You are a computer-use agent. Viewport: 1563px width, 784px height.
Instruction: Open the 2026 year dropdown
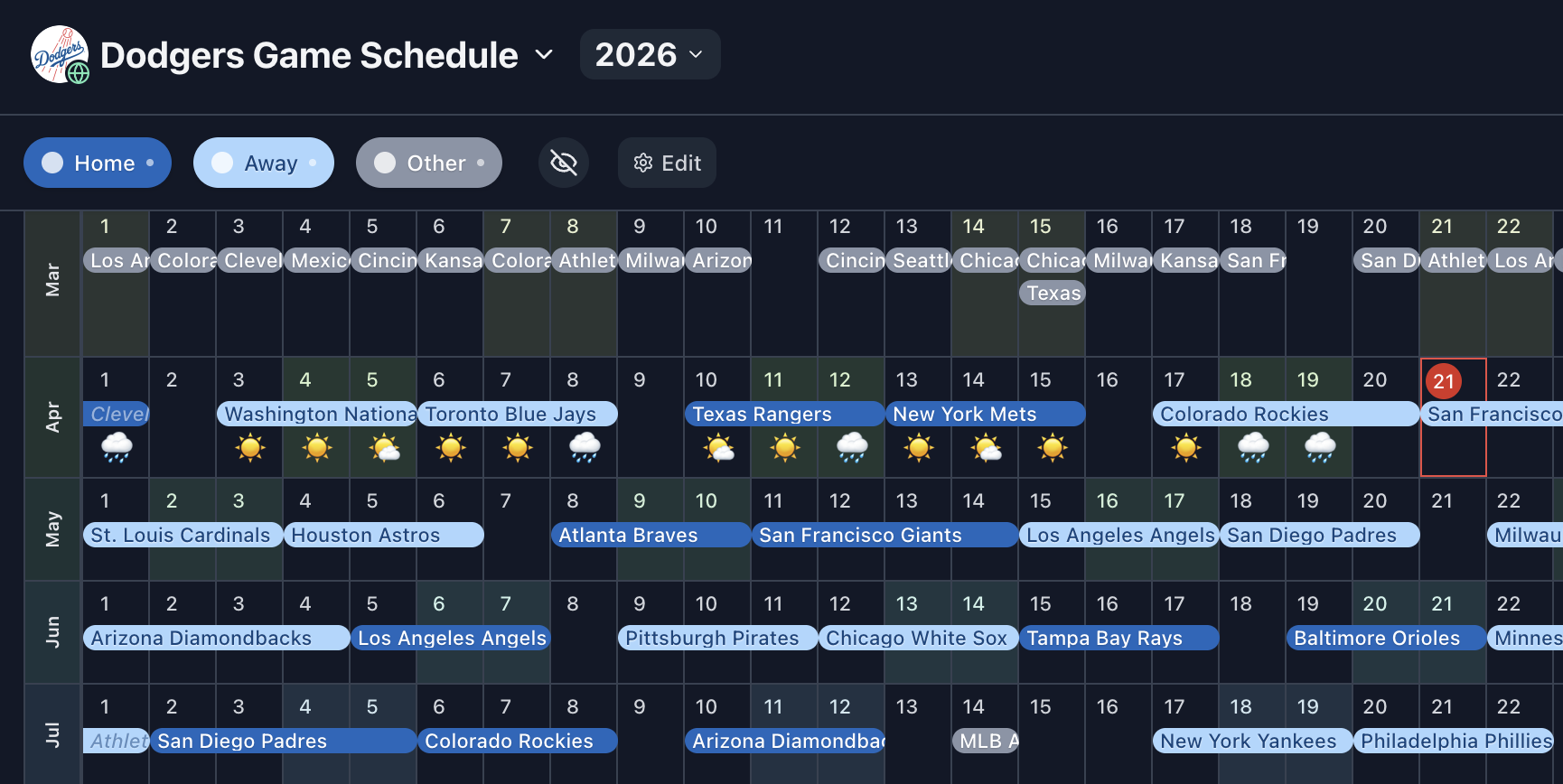point(650,54)
